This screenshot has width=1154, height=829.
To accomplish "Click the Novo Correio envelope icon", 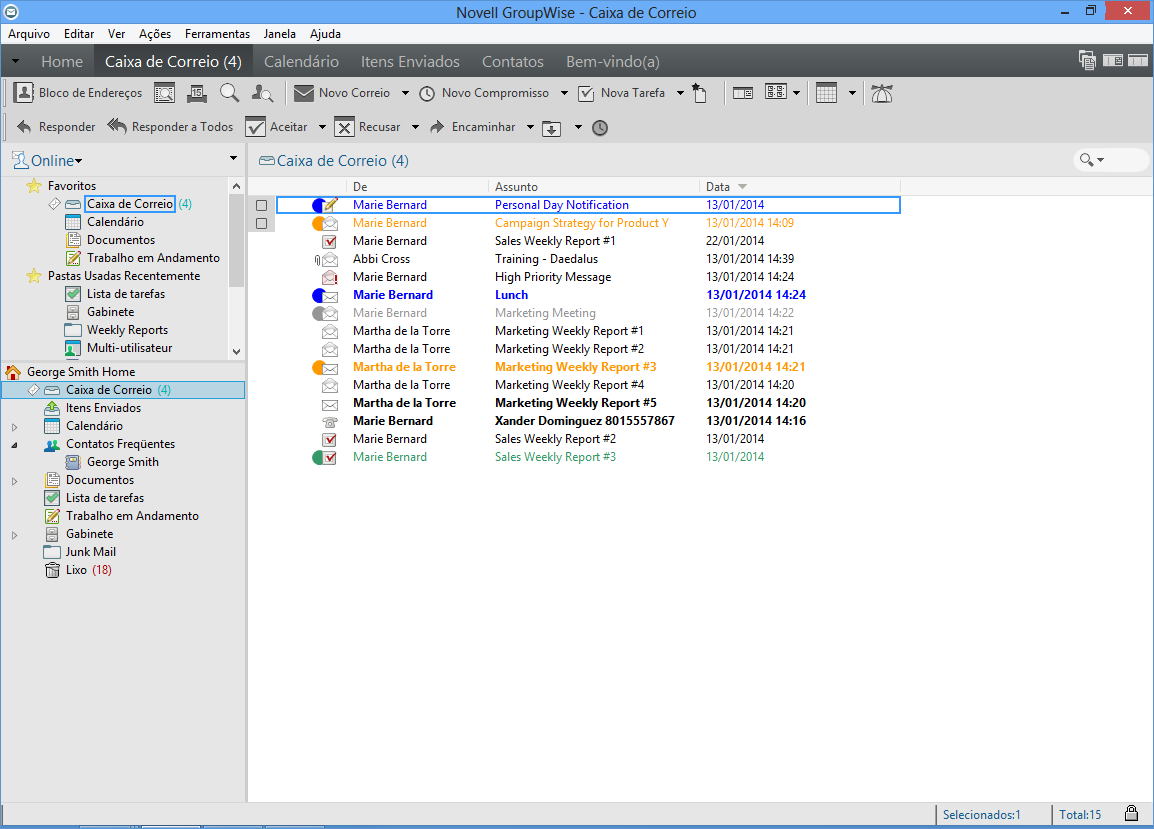I will click(x=304, y=93).
